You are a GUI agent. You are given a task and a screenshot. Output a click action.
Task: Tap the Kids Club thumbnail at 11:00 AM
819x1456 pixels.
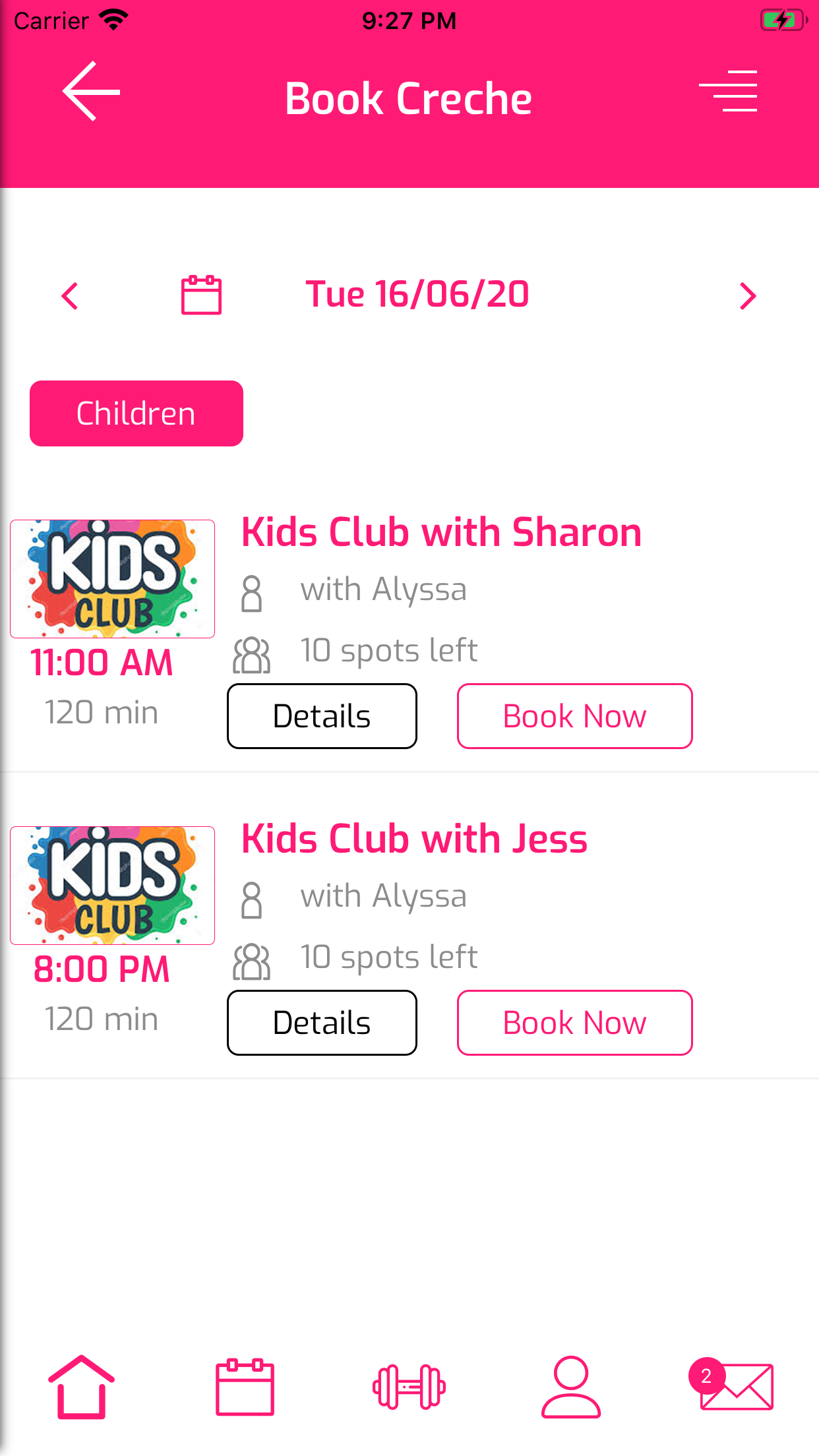click(112, 579)
